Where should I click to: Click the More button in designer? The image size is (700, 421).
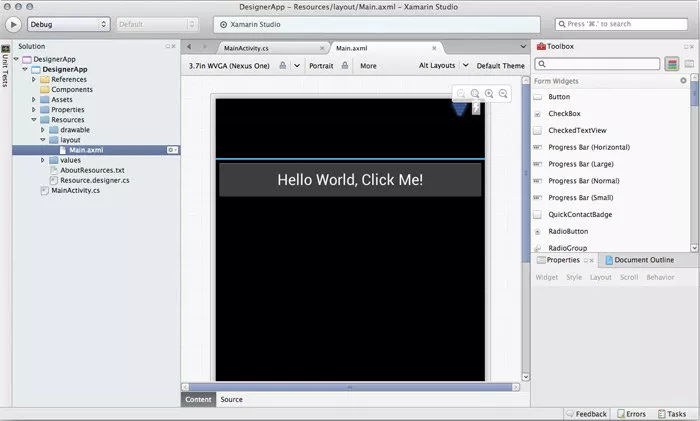pyautogui.click(x=368, y=66)
